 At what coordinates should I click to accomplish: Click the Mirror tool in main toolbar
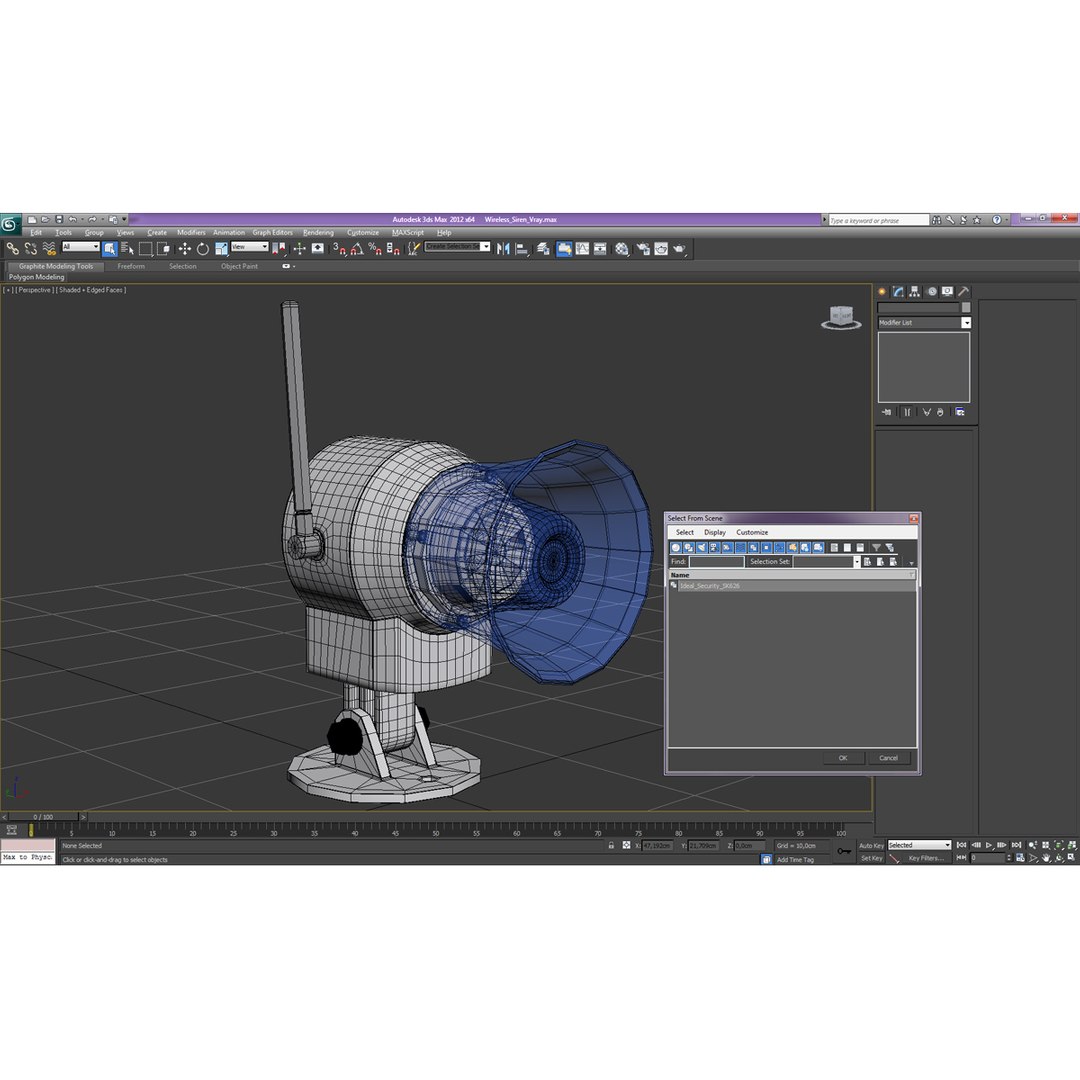click(503, 249)
